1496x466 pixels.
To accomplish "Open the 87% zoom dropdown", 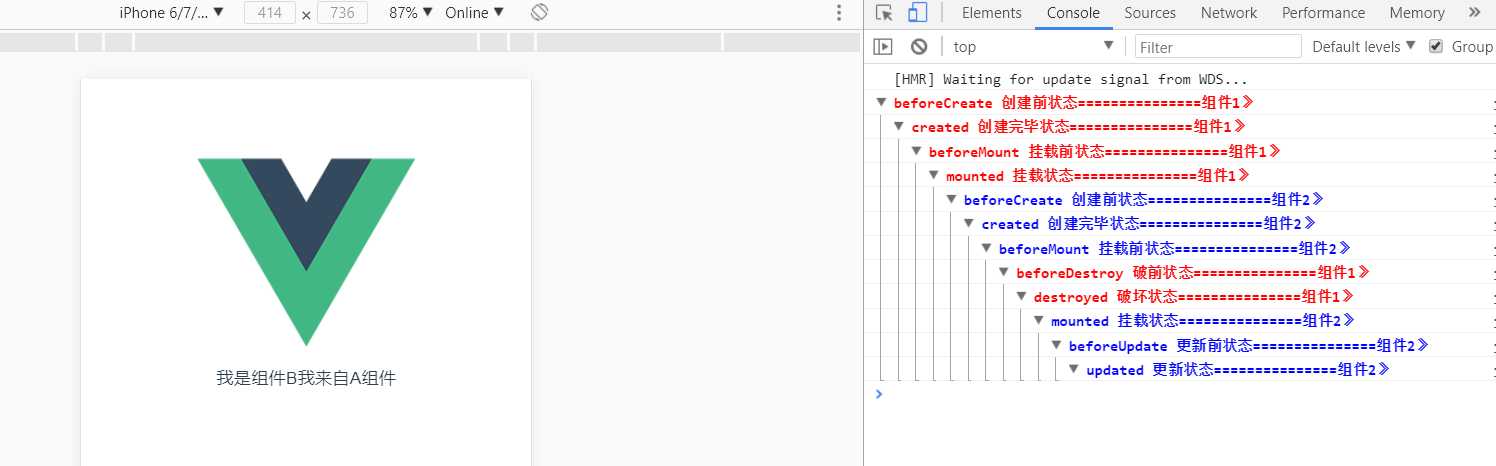I will click(x=411, y=13).
